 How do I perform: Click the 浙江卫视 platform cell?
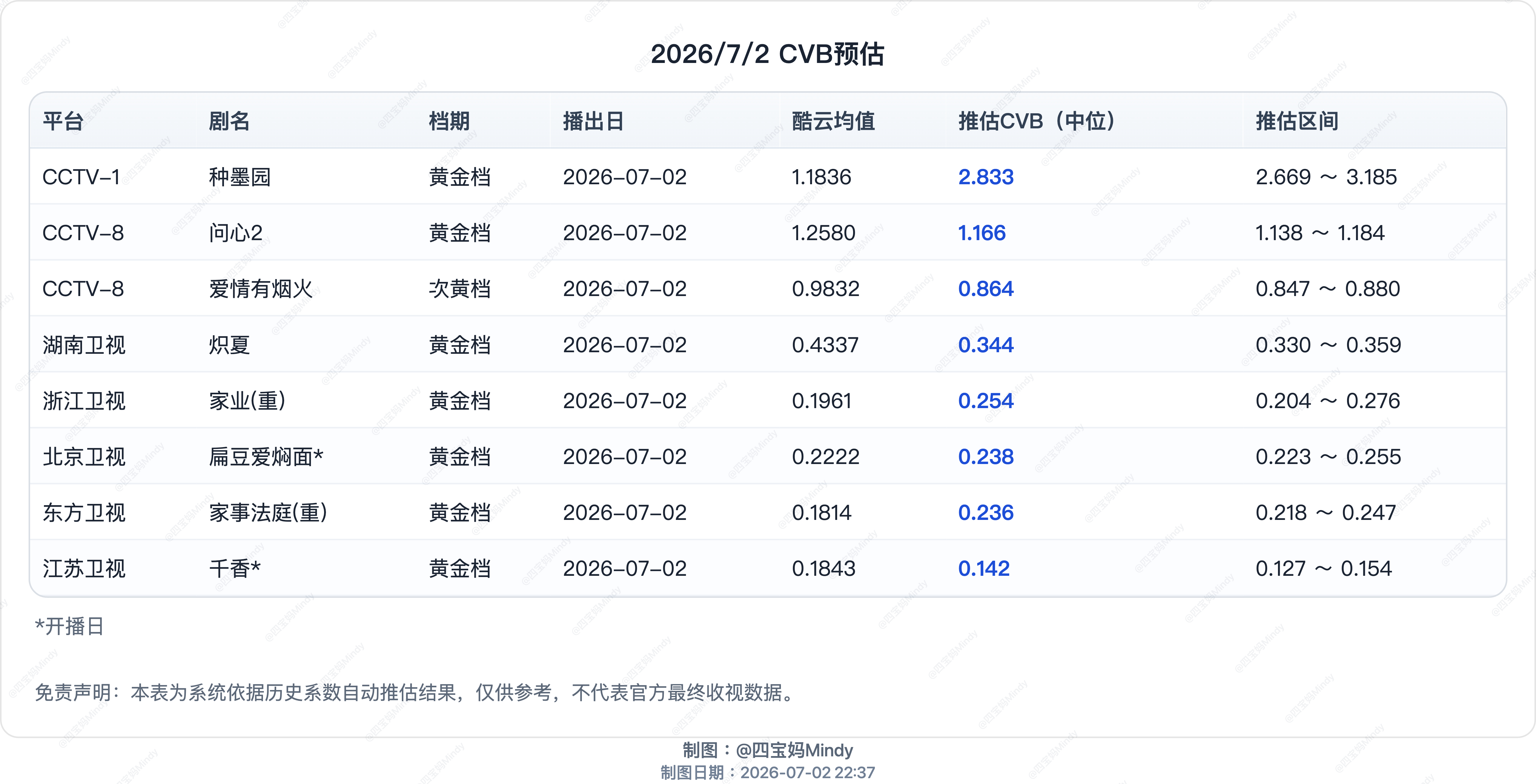click(x=84, y=401)
